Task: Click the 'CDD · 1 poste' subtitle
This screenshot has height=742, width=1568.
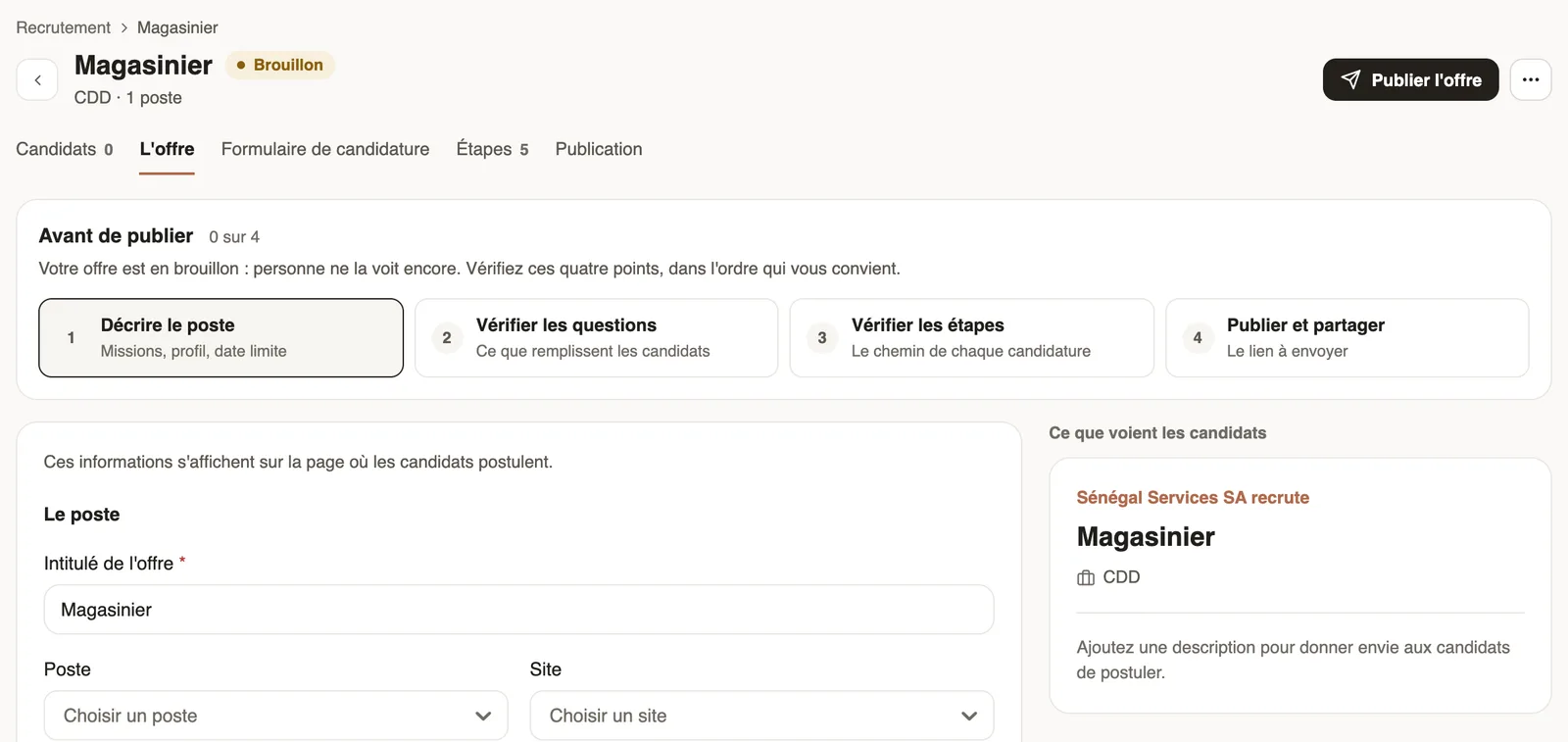Action: (128, 98)
